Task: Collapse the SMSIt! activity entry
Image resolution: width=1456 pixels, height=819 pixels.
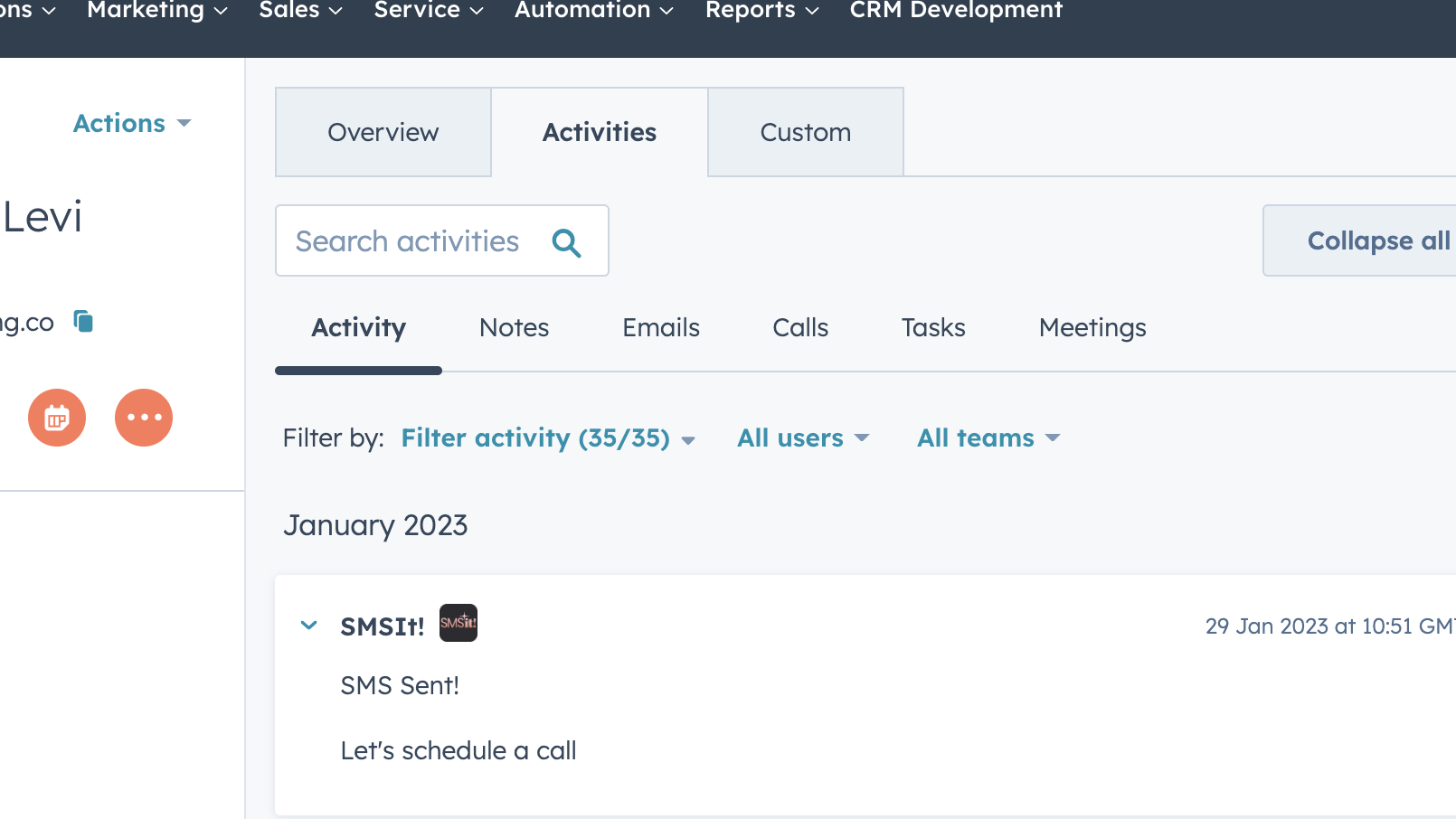Action: 308,625
